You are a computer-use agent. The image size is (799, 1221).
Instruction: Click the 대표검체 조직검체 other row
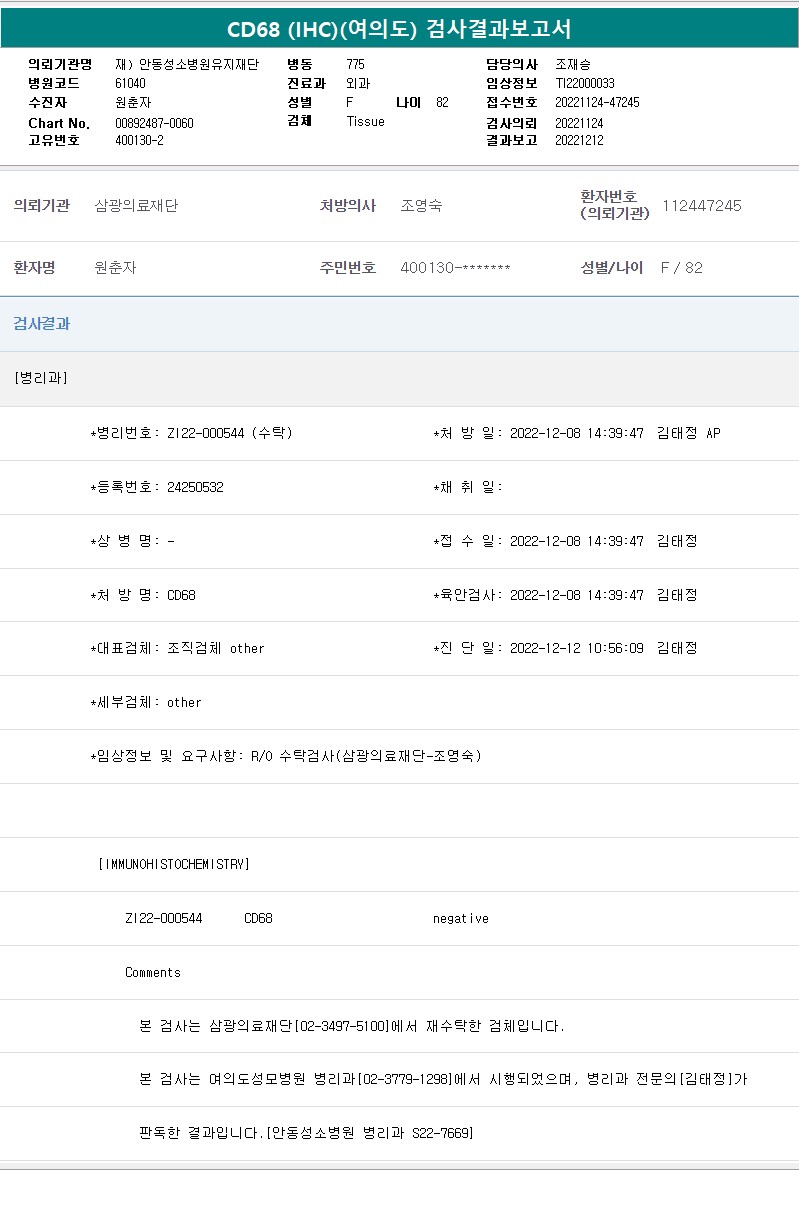click(x=178, y=648)
